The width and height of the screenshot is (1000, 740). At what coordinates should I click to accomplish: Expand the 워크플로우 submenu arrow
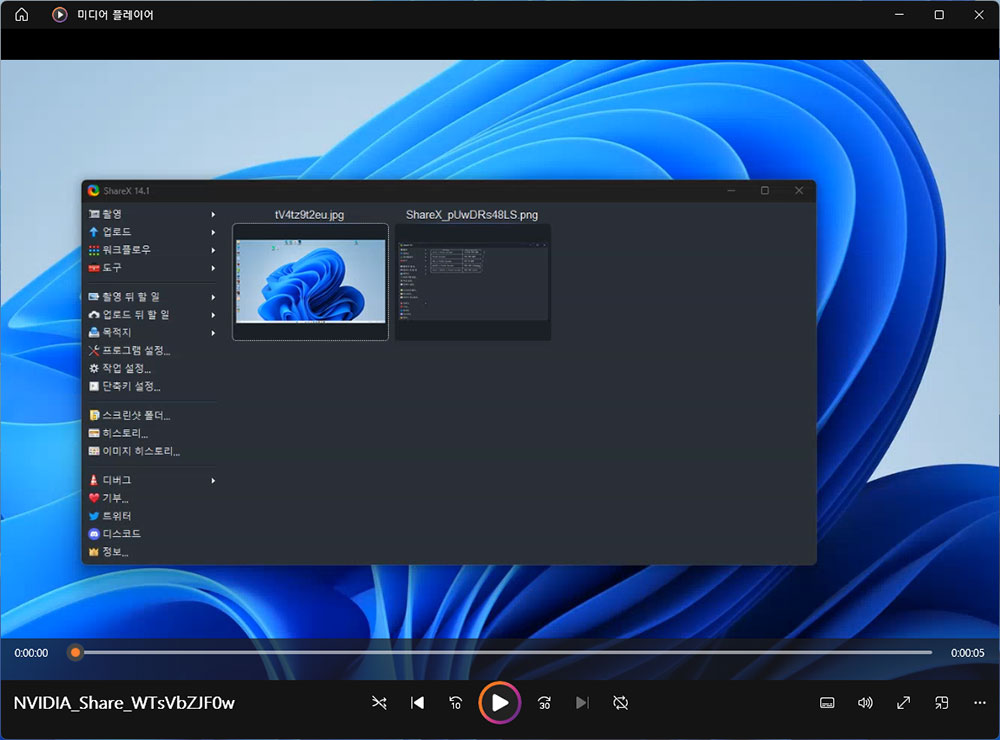[213, 251]
